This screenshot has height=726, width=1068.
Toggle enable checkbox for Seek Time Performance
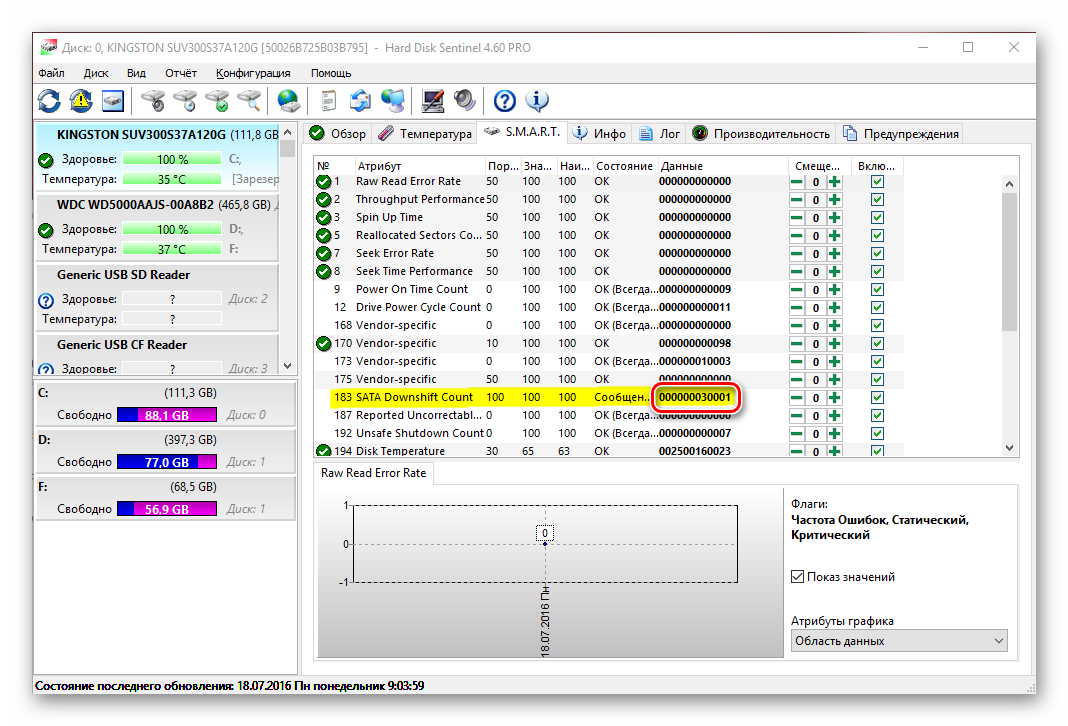point(877,272)
